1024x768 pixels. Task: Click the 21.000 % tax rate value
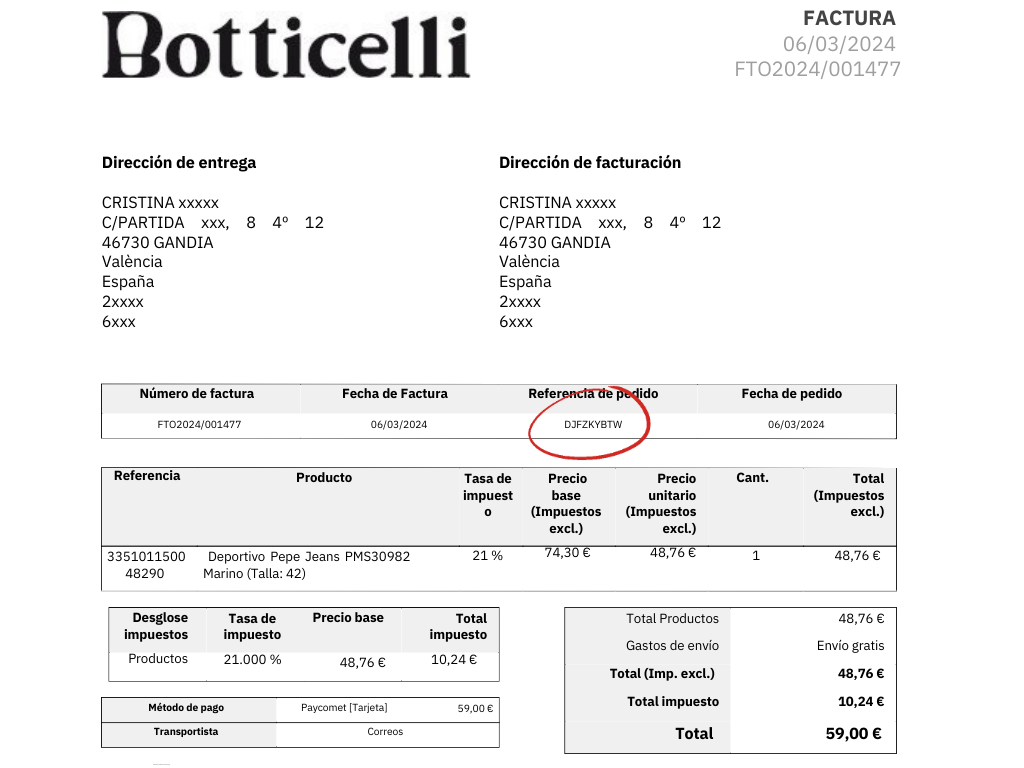click(x=252, y=660)
